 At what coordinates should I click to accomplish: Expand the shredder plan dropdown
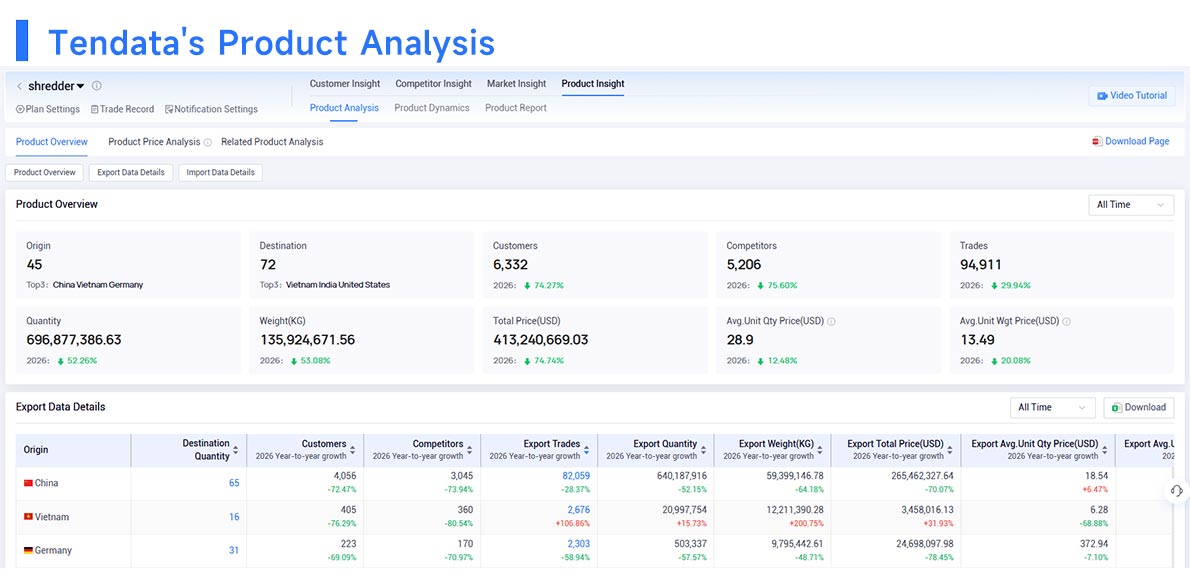click(x=80, y=87)
